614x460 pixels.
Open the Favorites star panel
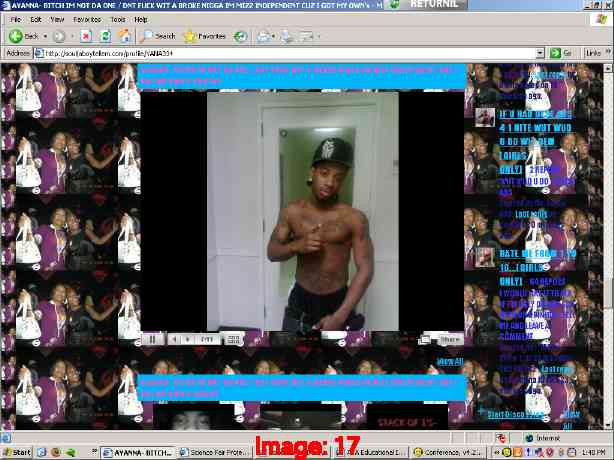pos(205,36)
